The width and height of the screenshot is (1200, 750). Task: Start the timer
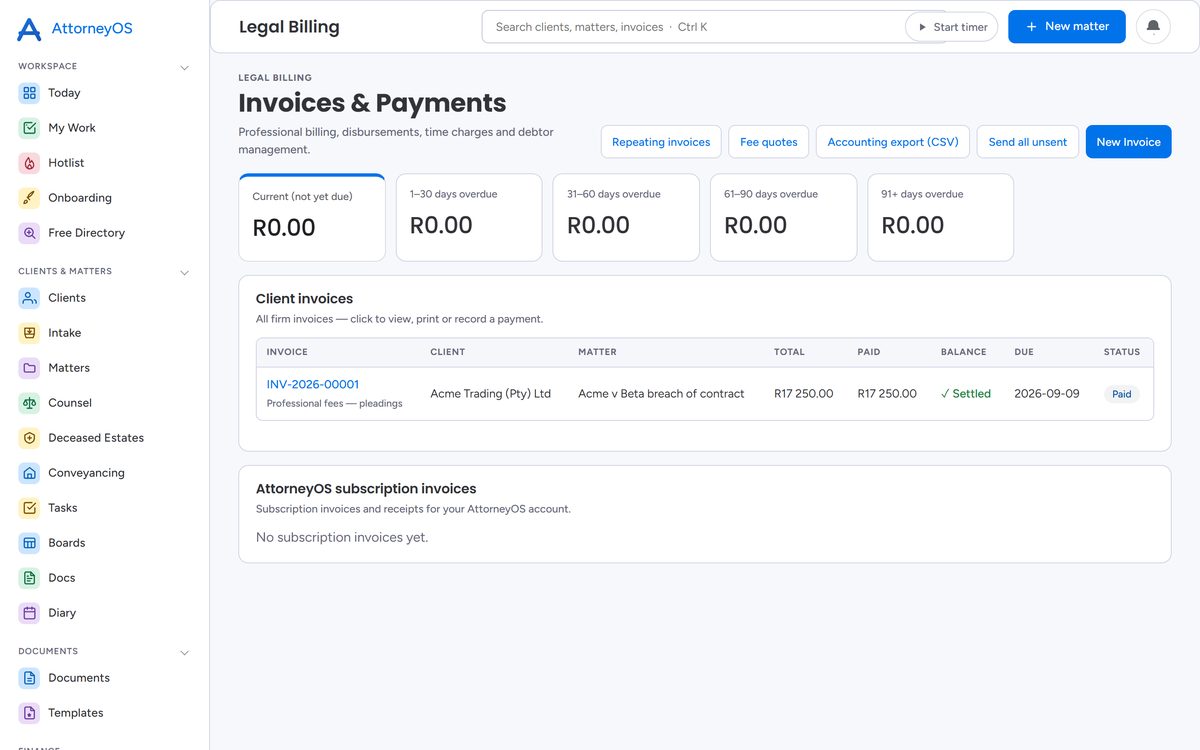(x=952, y=27)
